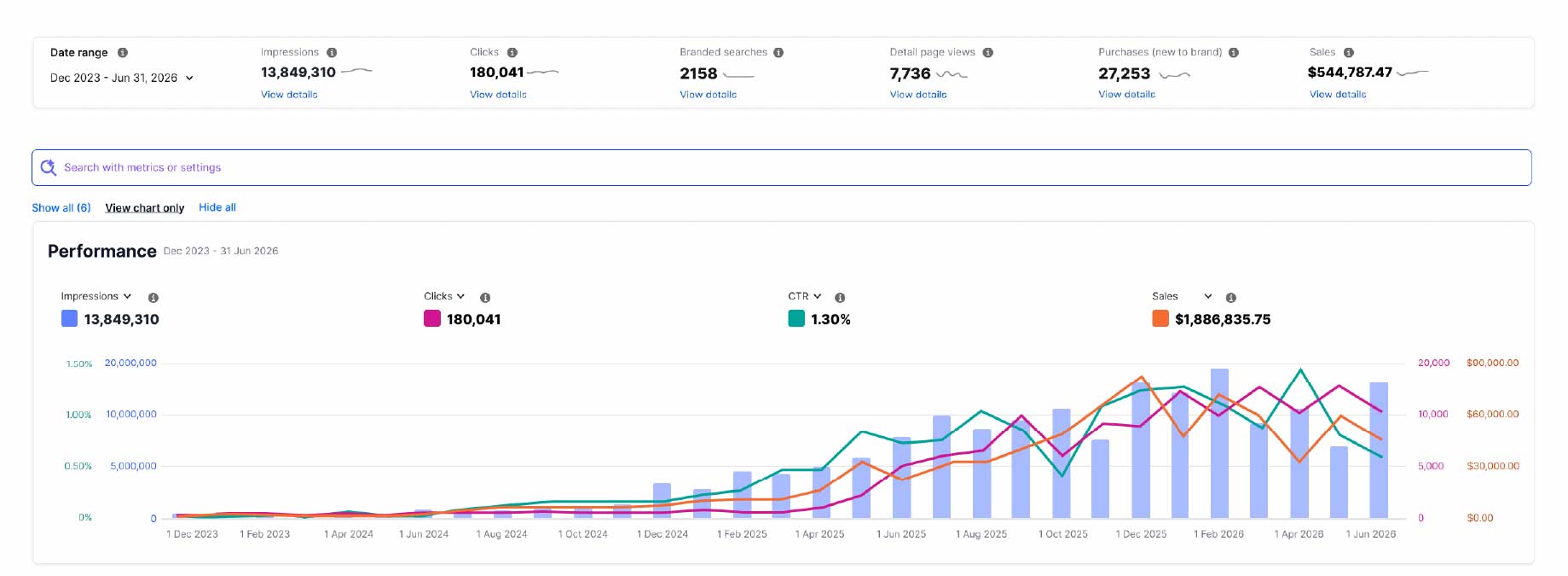Click info icon beside CTR chart metric
1568x576 pixels.
(840, 298)
